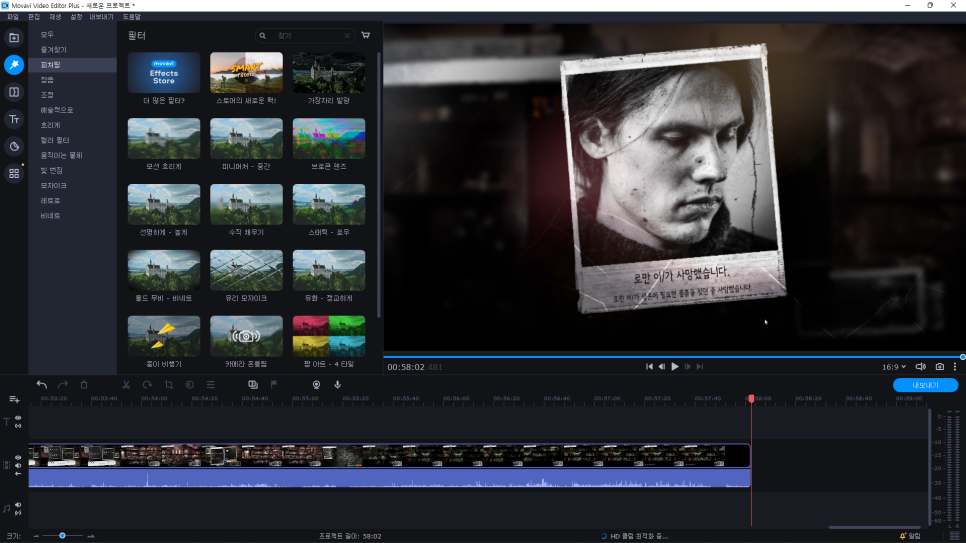This screenshot has width=966, height=543.
Task: Open the Transition wizard icon
Action: pos(253,385)
